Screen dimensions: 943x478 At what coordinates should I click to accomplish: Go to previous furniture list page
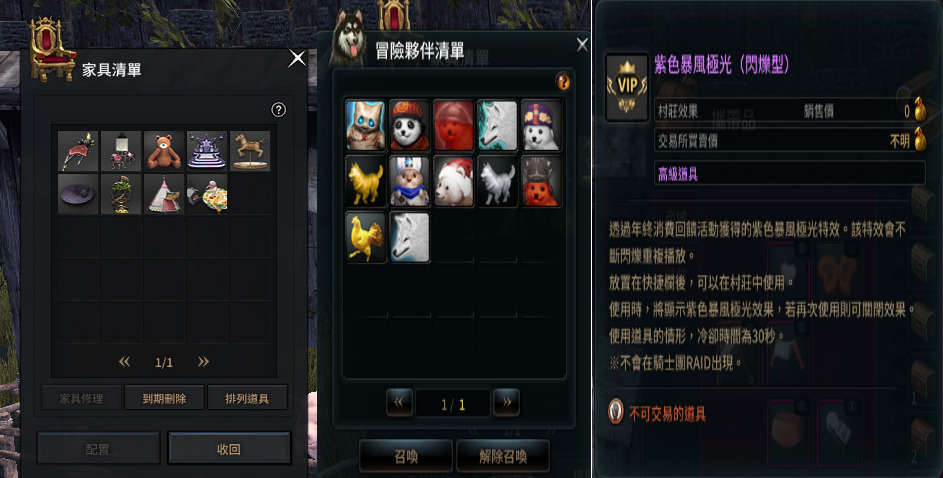(124, 361)
